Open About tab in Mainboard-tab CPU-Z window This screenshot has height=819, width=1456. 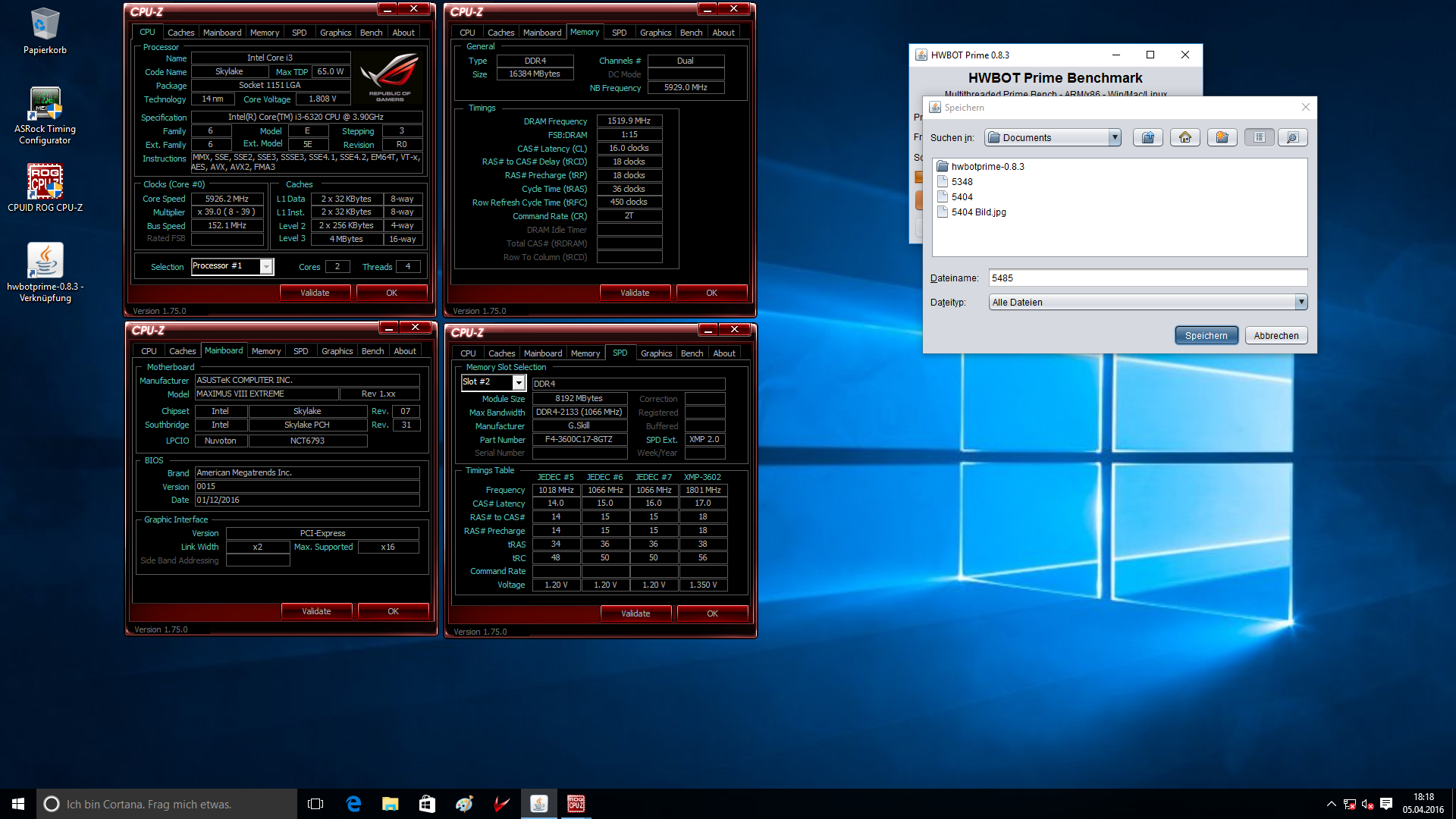click(405, 351)
